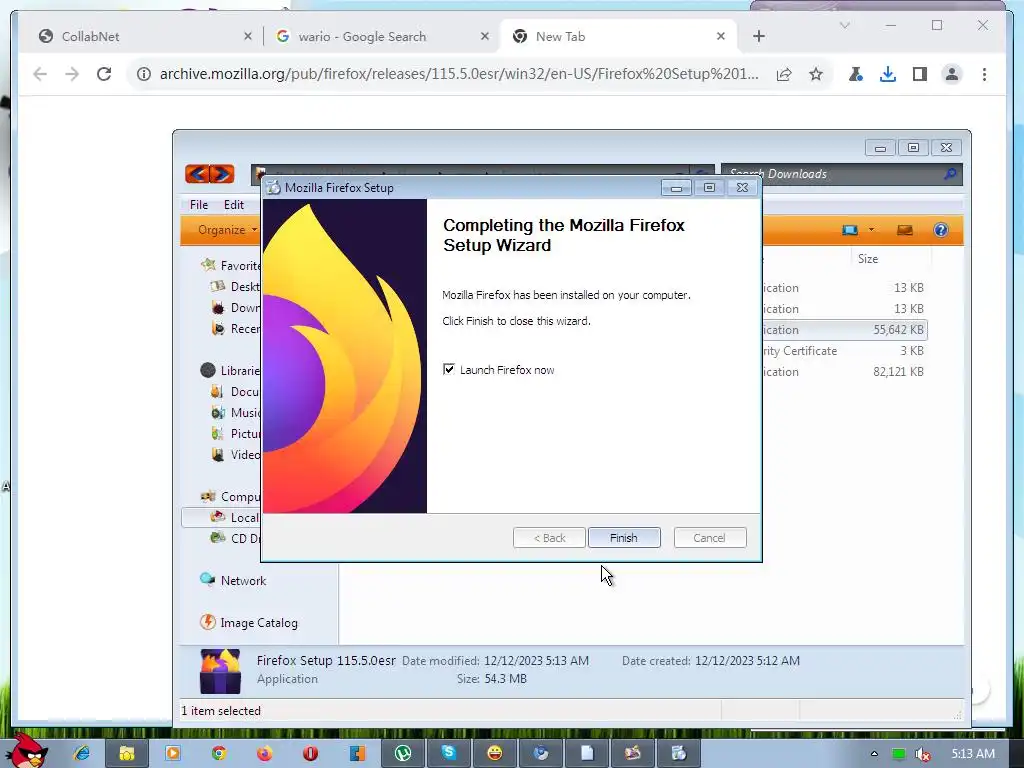Open the Chrome tab search chevron

click(x=844, y=25)
